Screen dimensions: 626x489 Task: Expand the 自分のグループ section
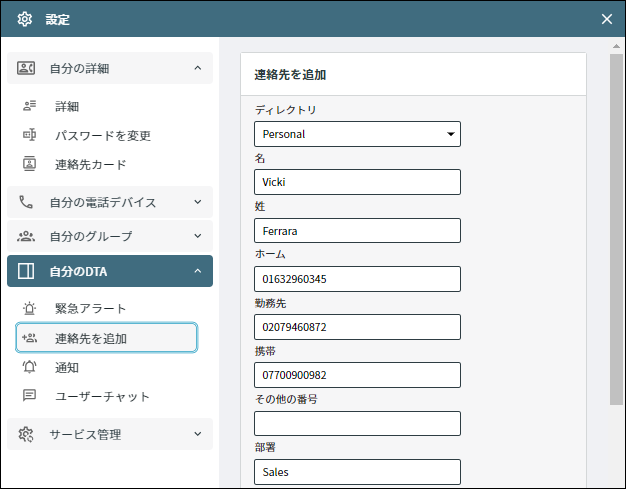pyautogui.click(x=110, y=236)
